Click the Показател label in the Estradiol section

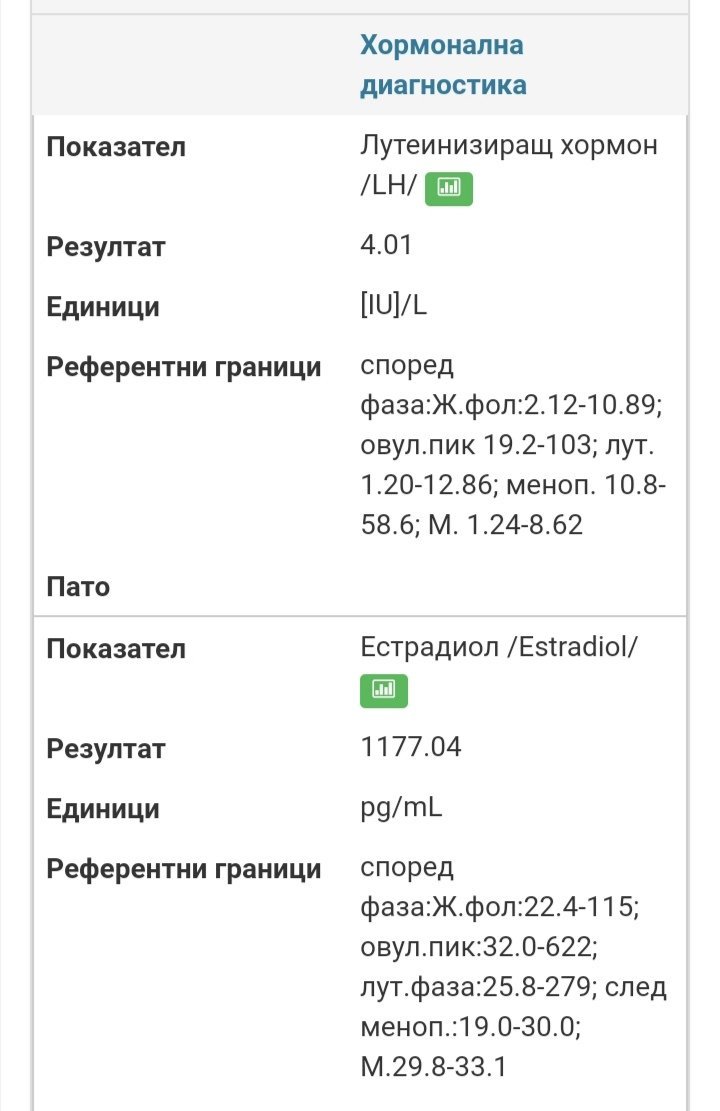(x=116, y=649)
